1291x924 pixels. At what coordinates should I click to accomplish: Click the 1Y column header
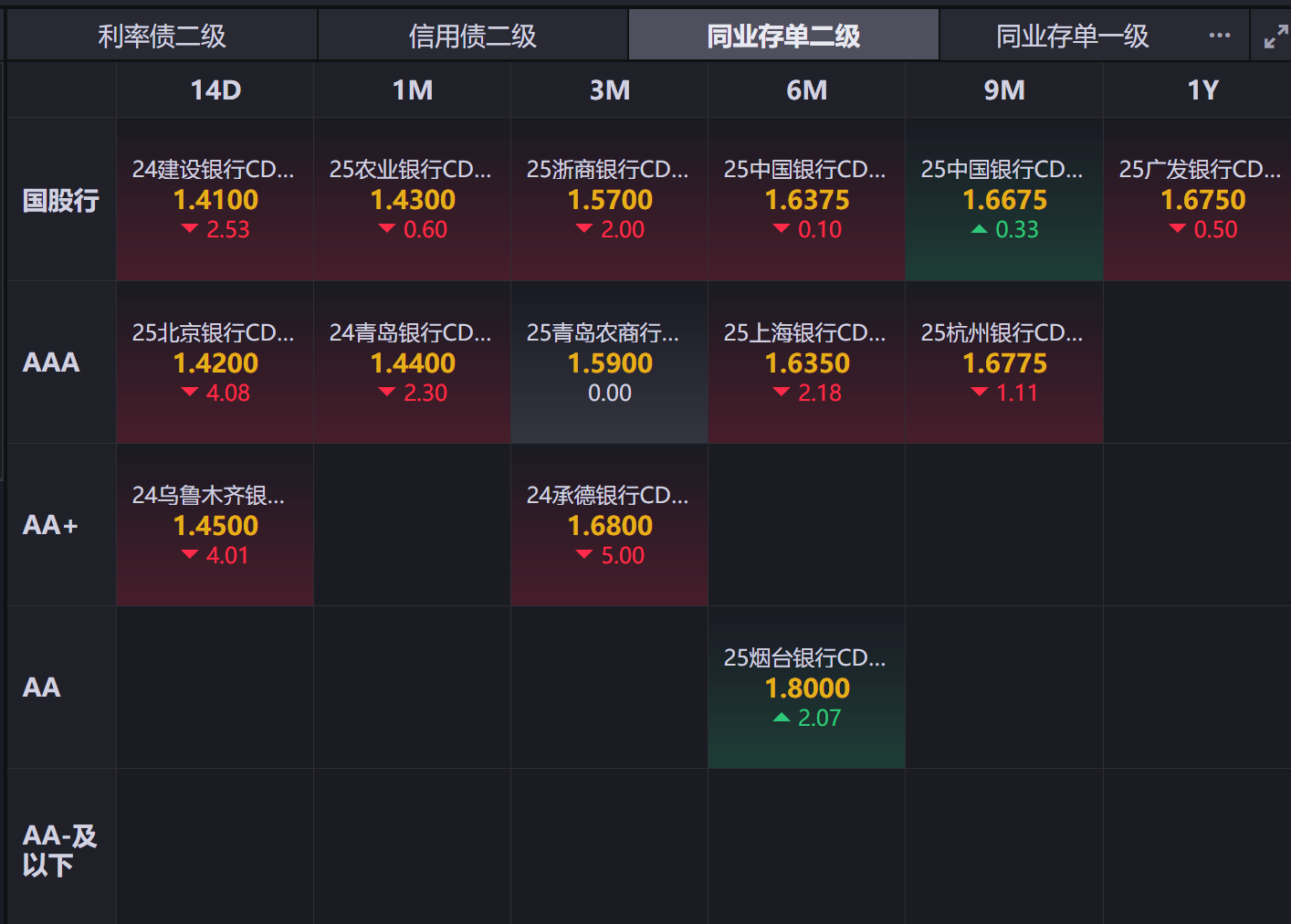click(1202, 90)
